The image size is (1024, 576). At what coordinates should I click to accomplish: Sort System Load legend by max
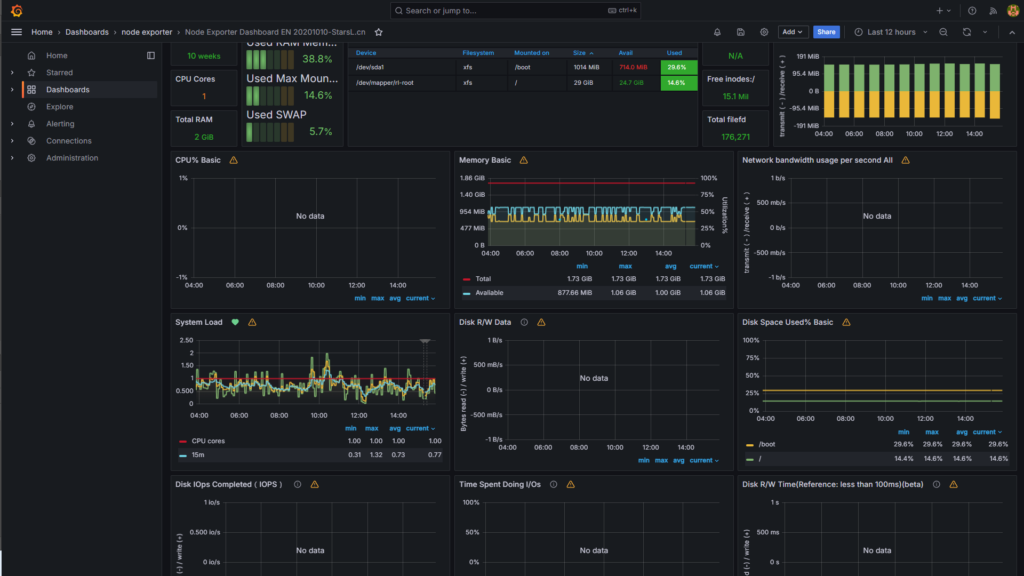(x=372, y=428)
